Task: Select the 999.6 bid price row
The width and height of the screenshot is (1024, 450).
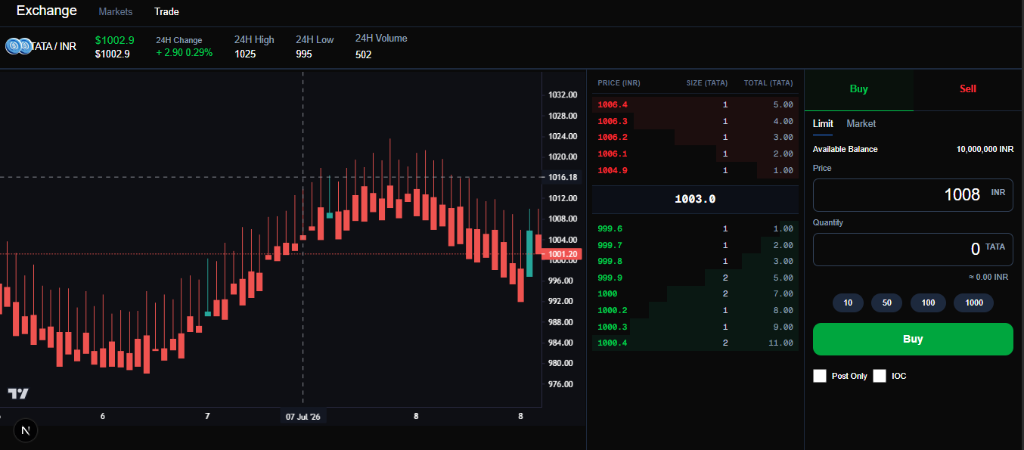Action: tap(695, 229)
